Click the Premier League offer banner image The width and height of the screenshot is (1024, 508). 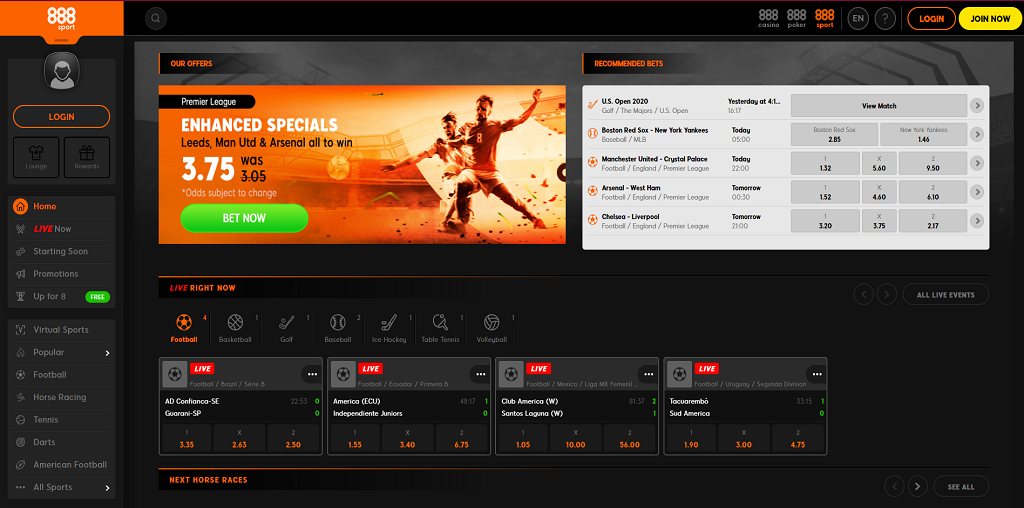click(x=362, y=165)
